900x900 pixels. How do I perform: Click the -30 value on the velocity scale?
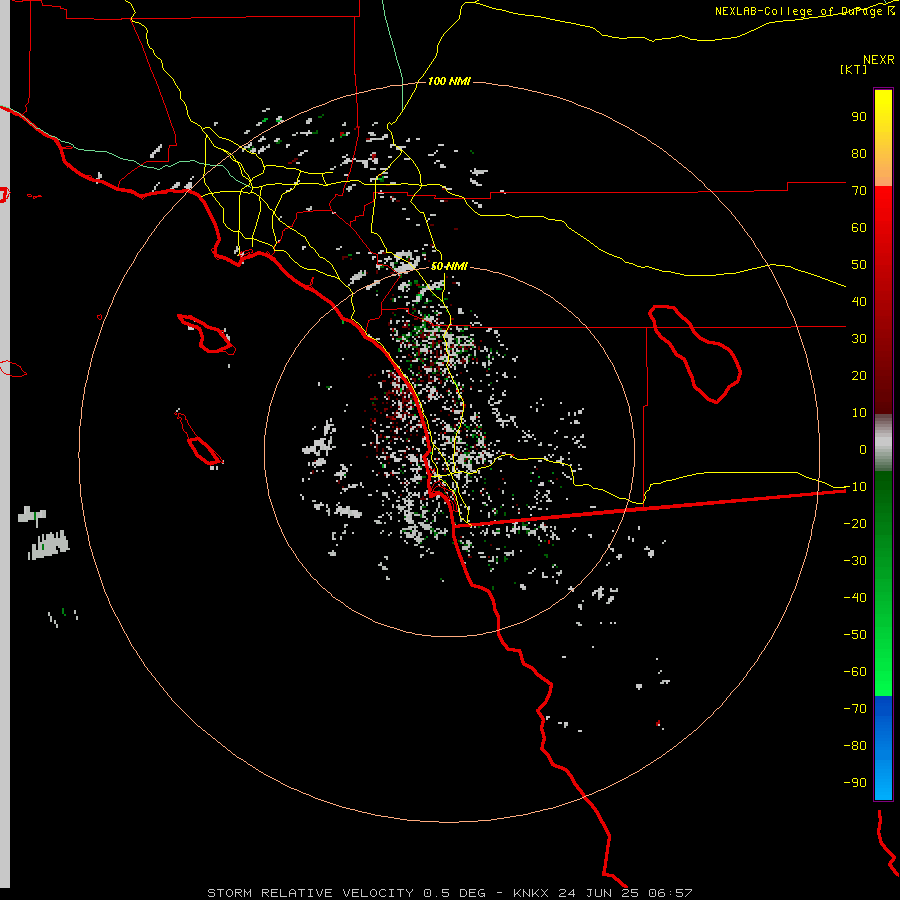coord(855,561)
